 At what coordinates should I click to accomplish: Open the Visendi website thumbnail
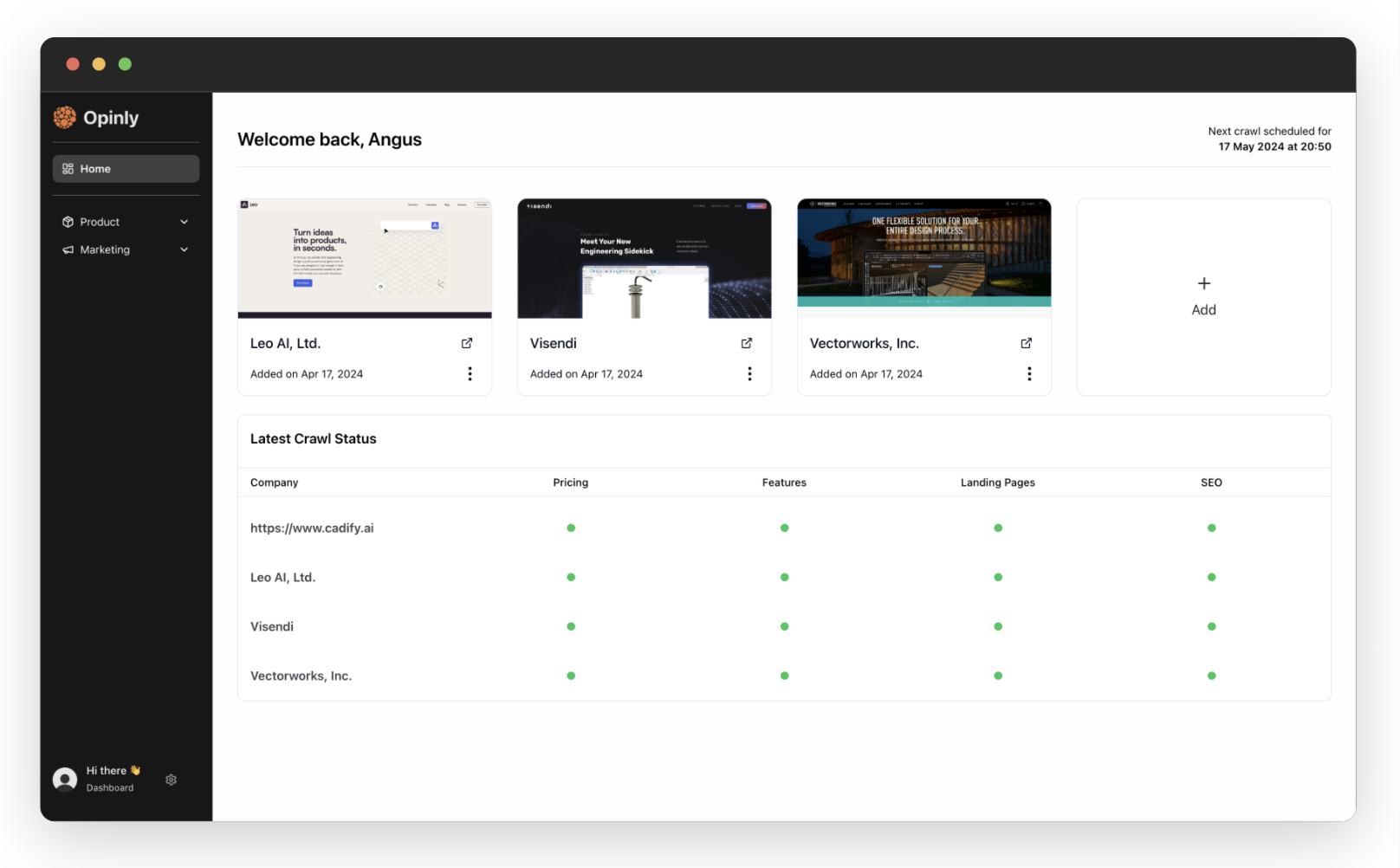645,258
